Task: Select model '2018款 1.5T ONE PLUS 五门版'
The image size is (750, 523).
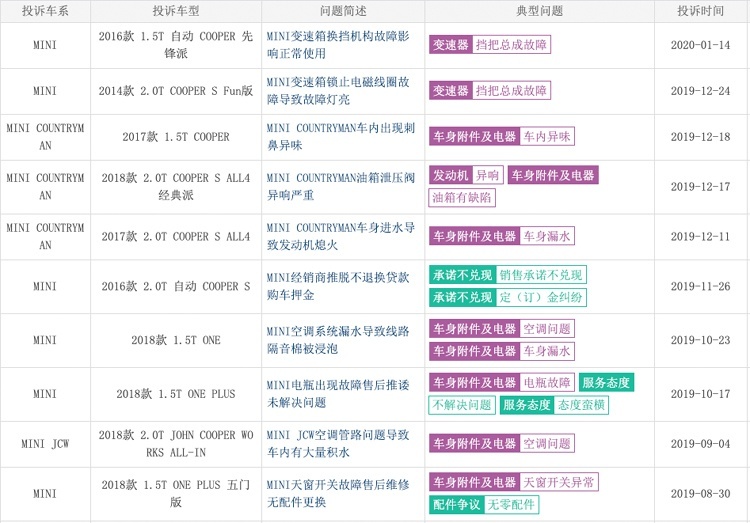Action: point(176,493)
